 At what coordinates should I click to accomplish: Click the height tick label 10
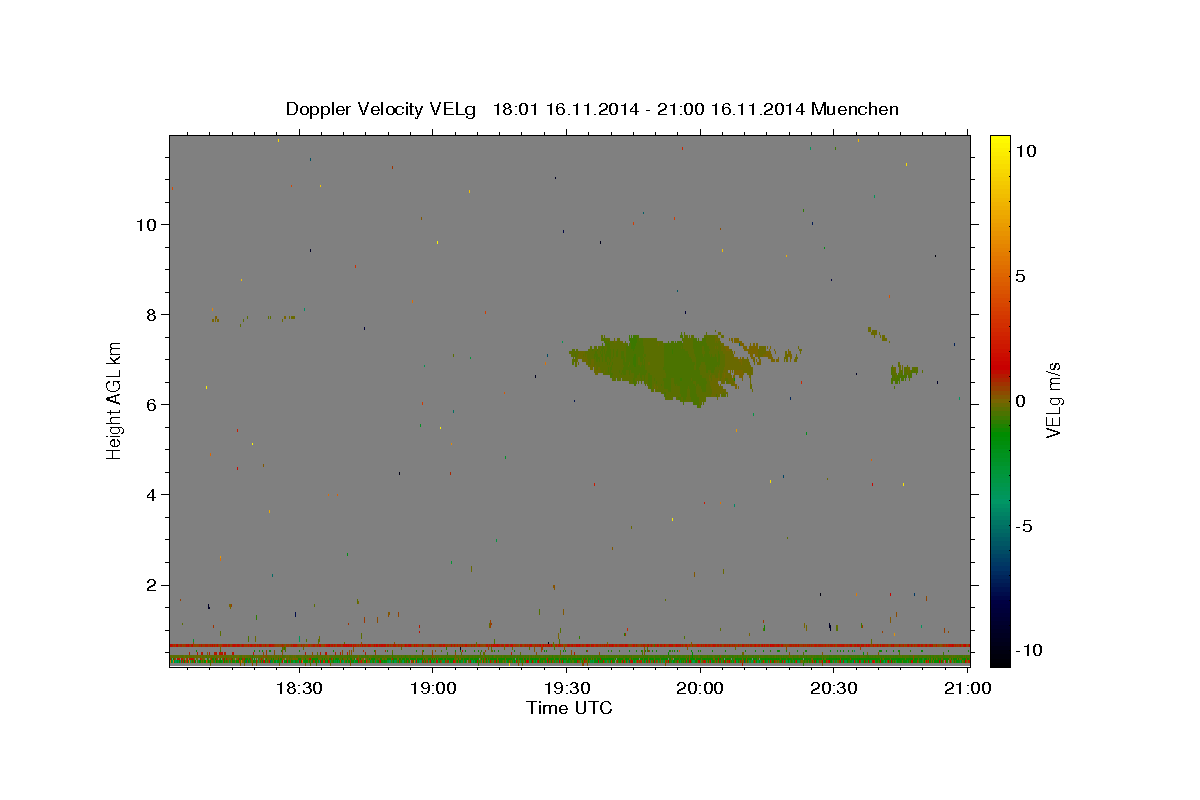pyautogui.click(x=146, y=224)
